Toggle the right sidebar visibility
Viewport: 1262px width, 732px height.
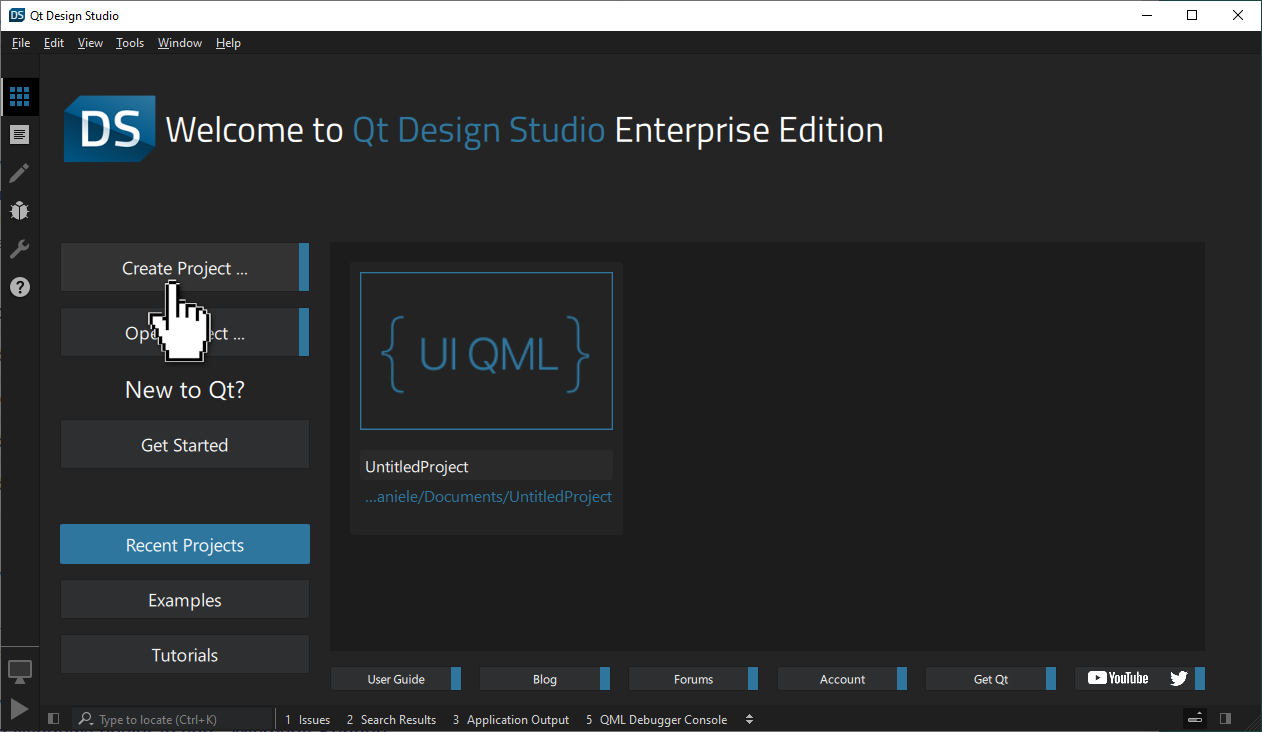[1226, 718]
